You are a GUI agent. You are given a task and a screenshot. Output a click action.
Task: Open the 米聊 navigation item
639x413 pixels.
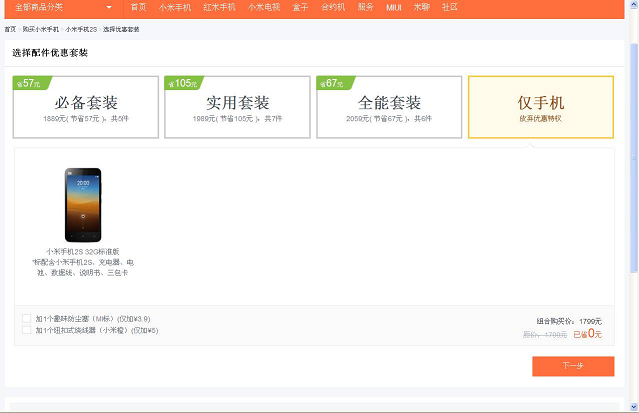422,7
